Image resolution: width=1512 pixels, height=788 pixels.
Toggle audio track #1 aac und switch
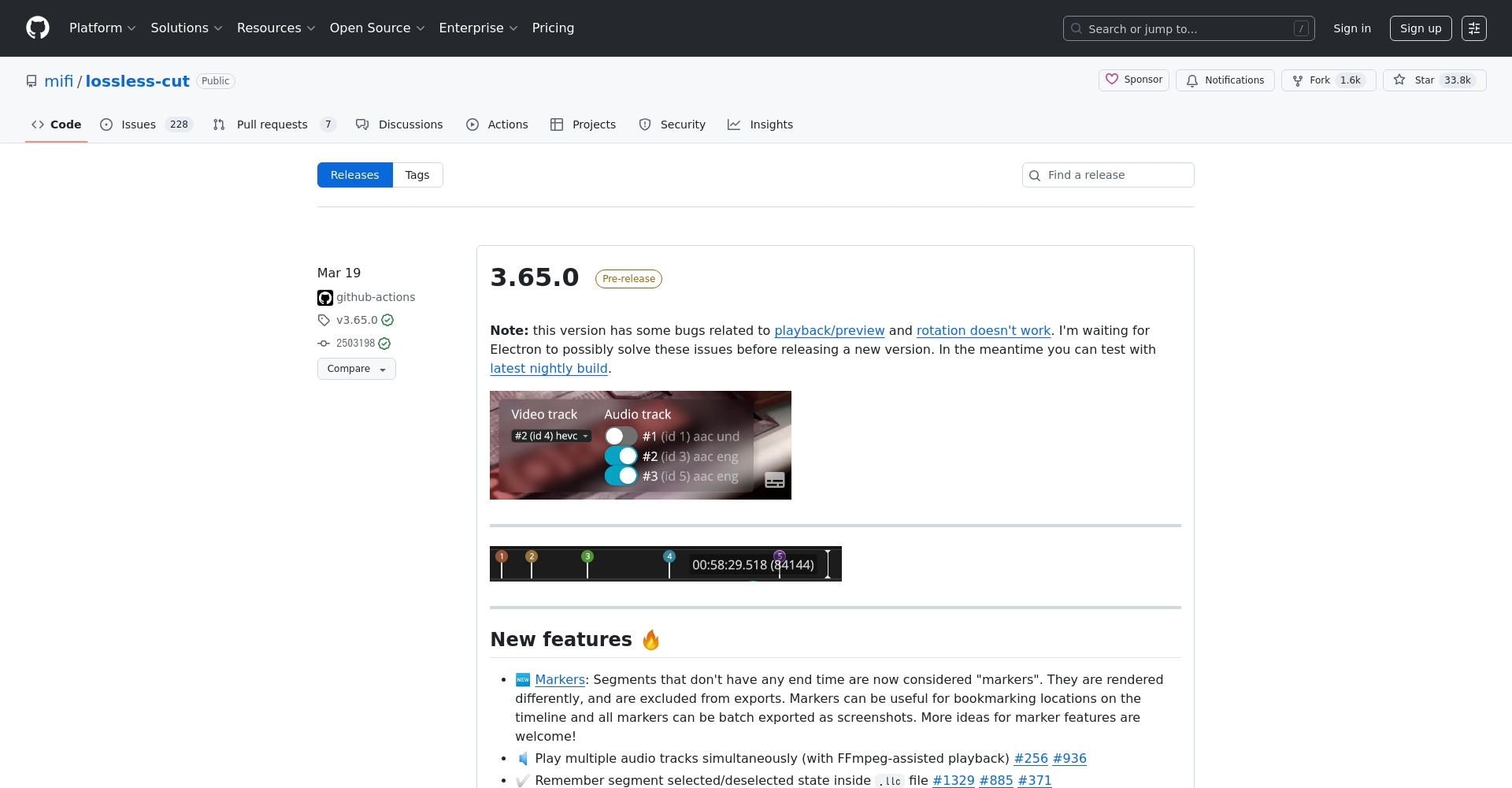(x=621, y=437)
